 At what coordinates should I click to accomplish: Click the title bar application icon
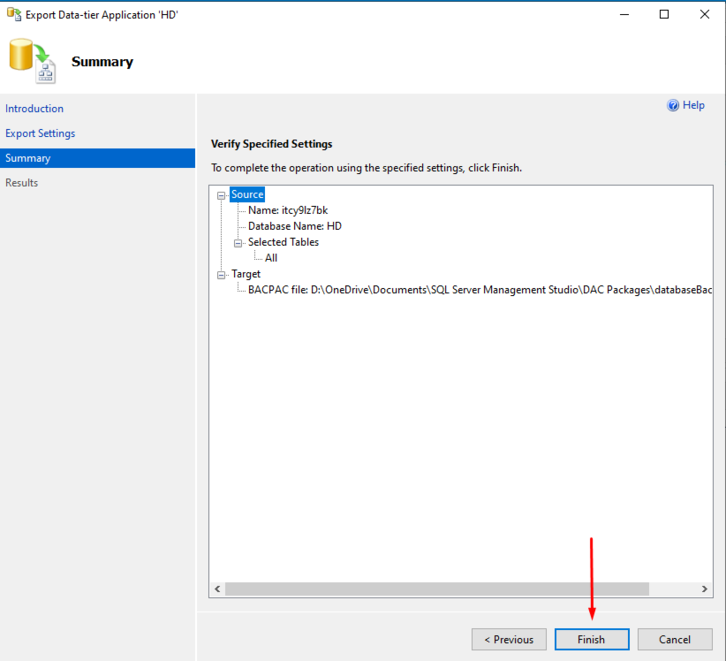click(x=14, y=14)
